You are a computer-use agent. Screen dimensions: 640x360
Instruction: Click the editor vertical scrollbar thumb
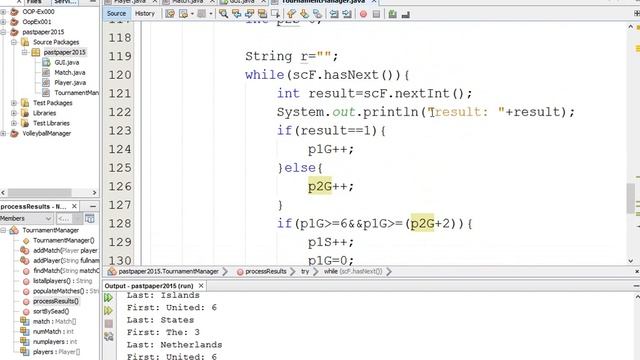click(631, 198)
